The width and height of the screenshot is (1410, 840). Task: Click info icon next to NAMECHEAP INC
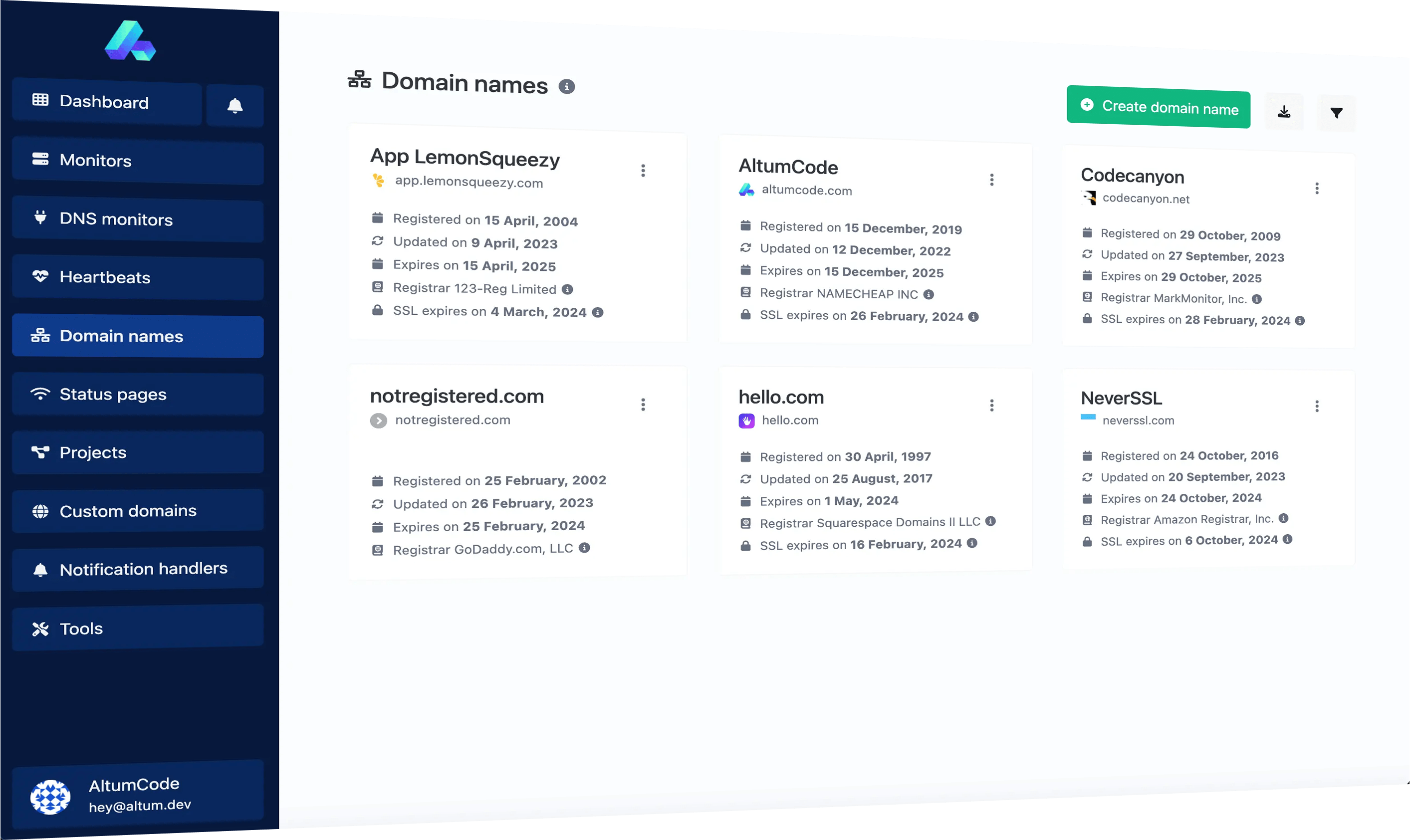(929, 294)
